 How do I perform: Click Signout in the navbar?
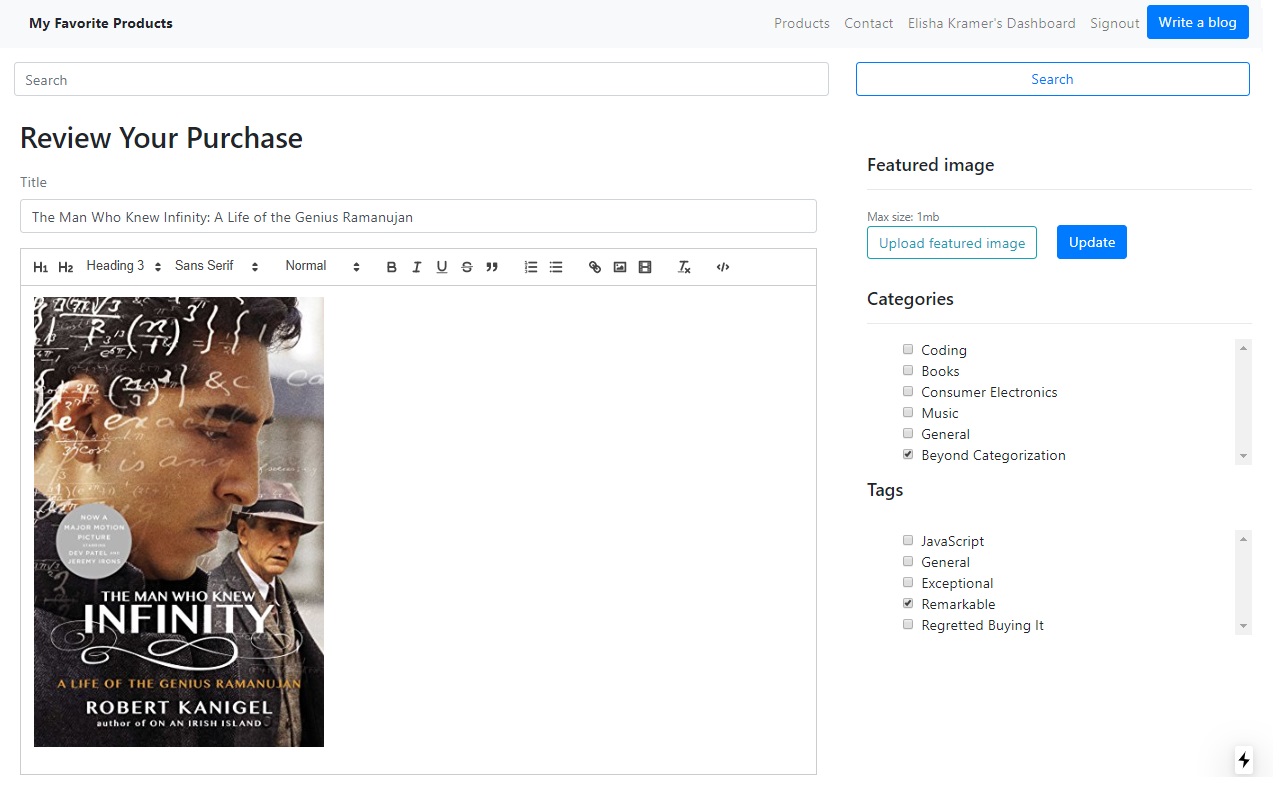tap(1114, 23)
